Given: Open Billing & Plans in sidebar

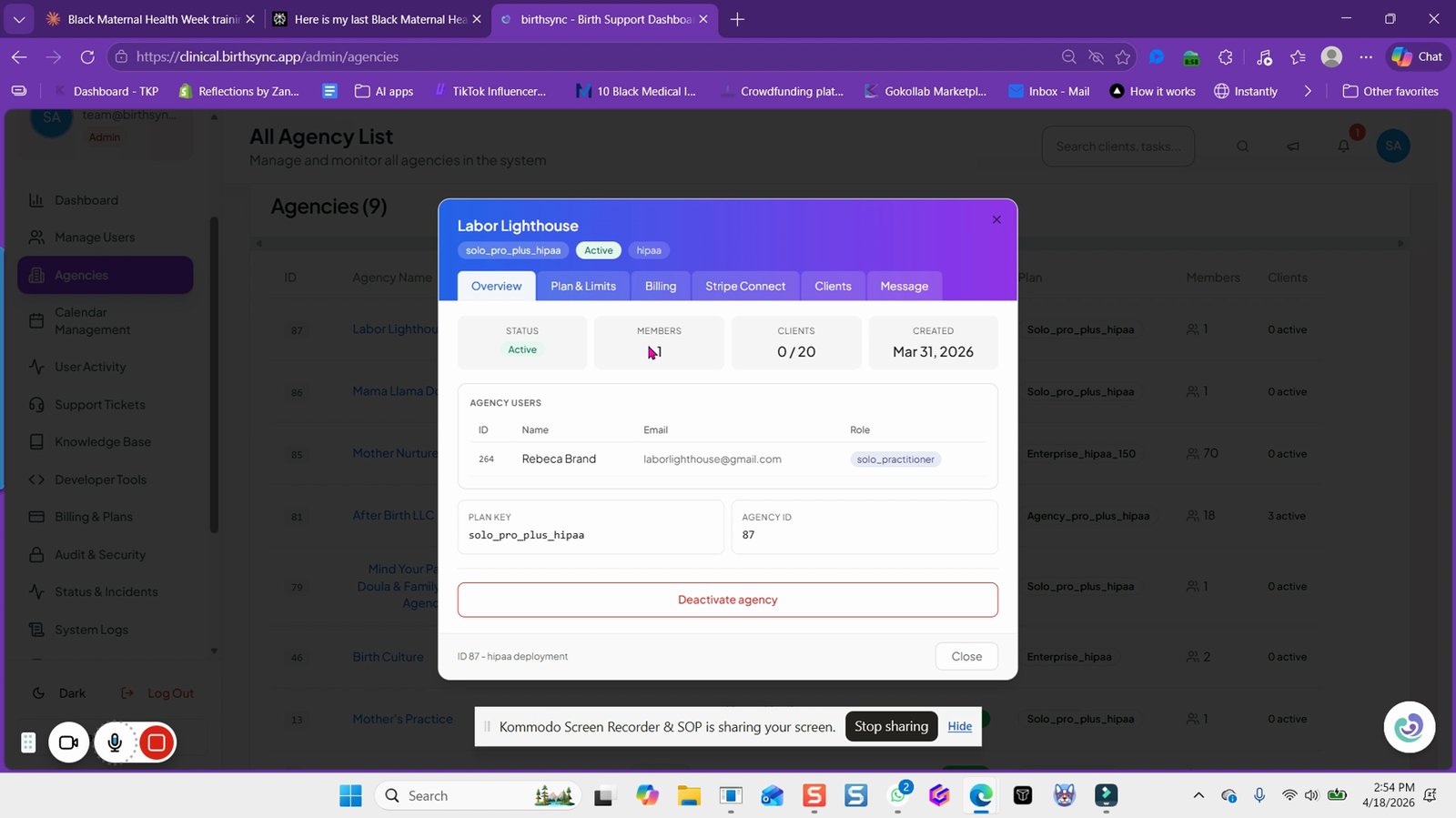Looking at the screenshot, I should click(93, 517).
